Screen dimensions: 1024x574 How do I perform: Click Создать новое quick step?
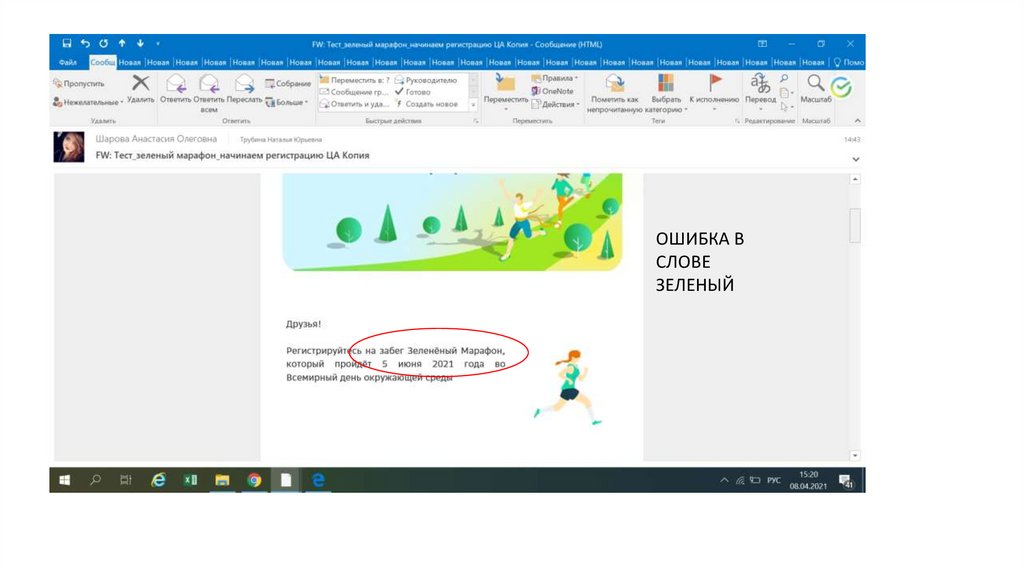(430, 104)
